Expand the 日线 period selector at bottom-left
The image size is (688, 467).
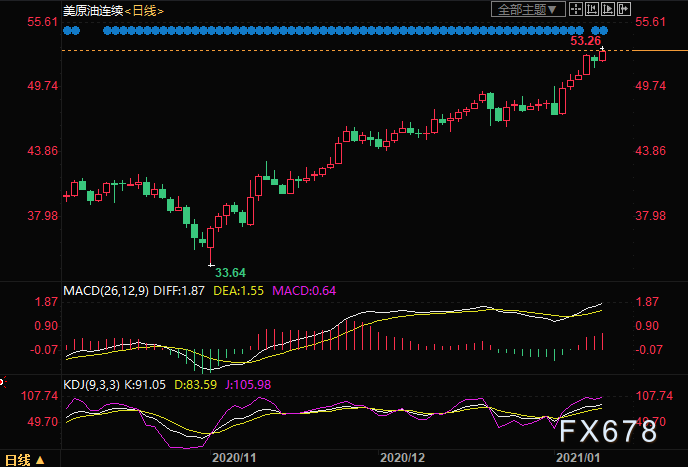pos(24,459)
